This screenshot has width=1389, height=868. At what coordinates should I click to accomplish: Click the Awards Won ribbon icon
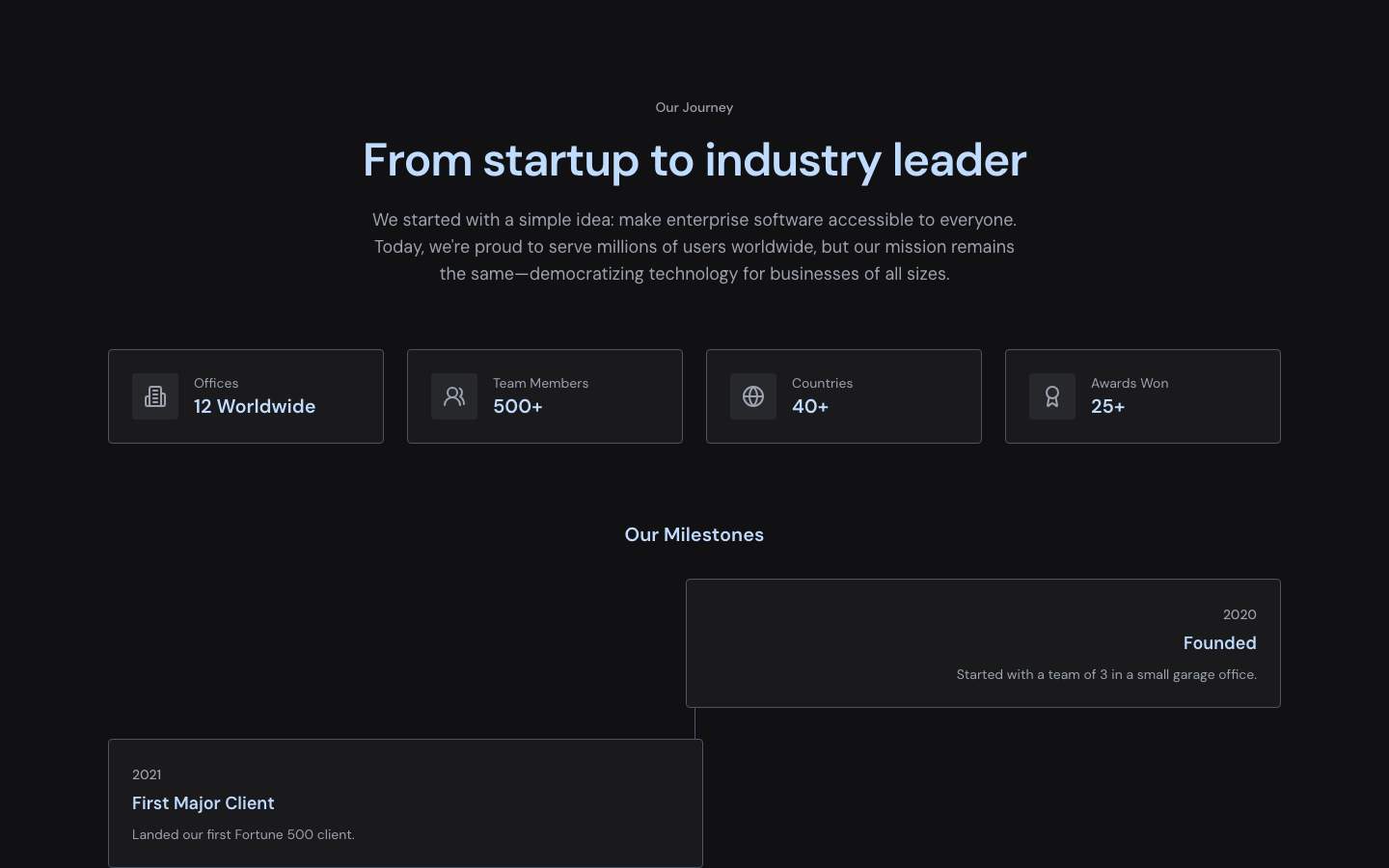(x=1052, y=396)
